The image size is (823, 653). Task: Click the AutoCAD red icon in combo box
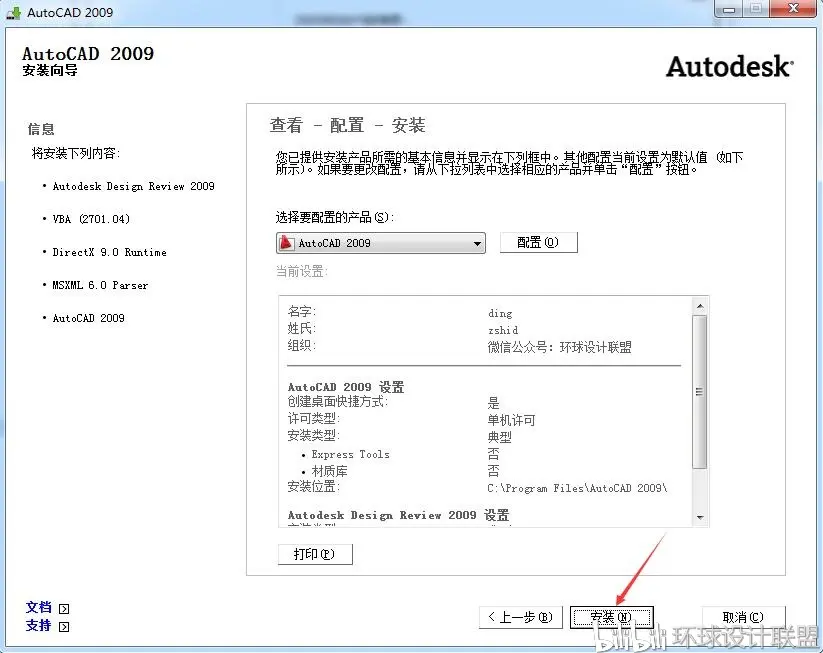tap(287, 243)
